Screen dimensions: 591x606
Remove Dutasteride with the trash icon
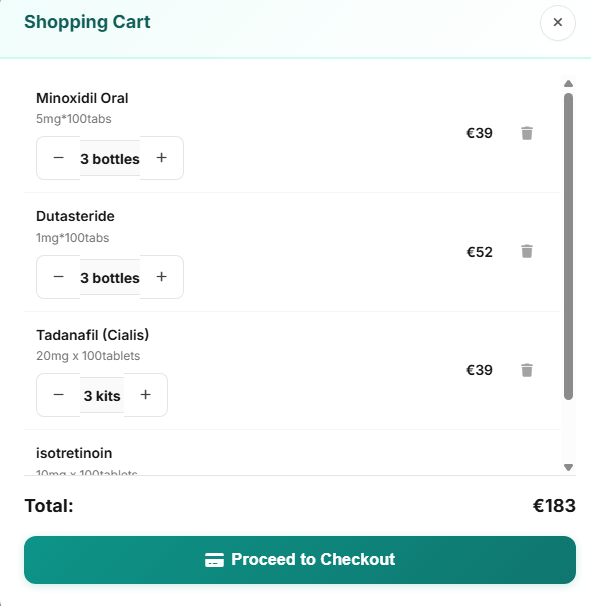527,251
